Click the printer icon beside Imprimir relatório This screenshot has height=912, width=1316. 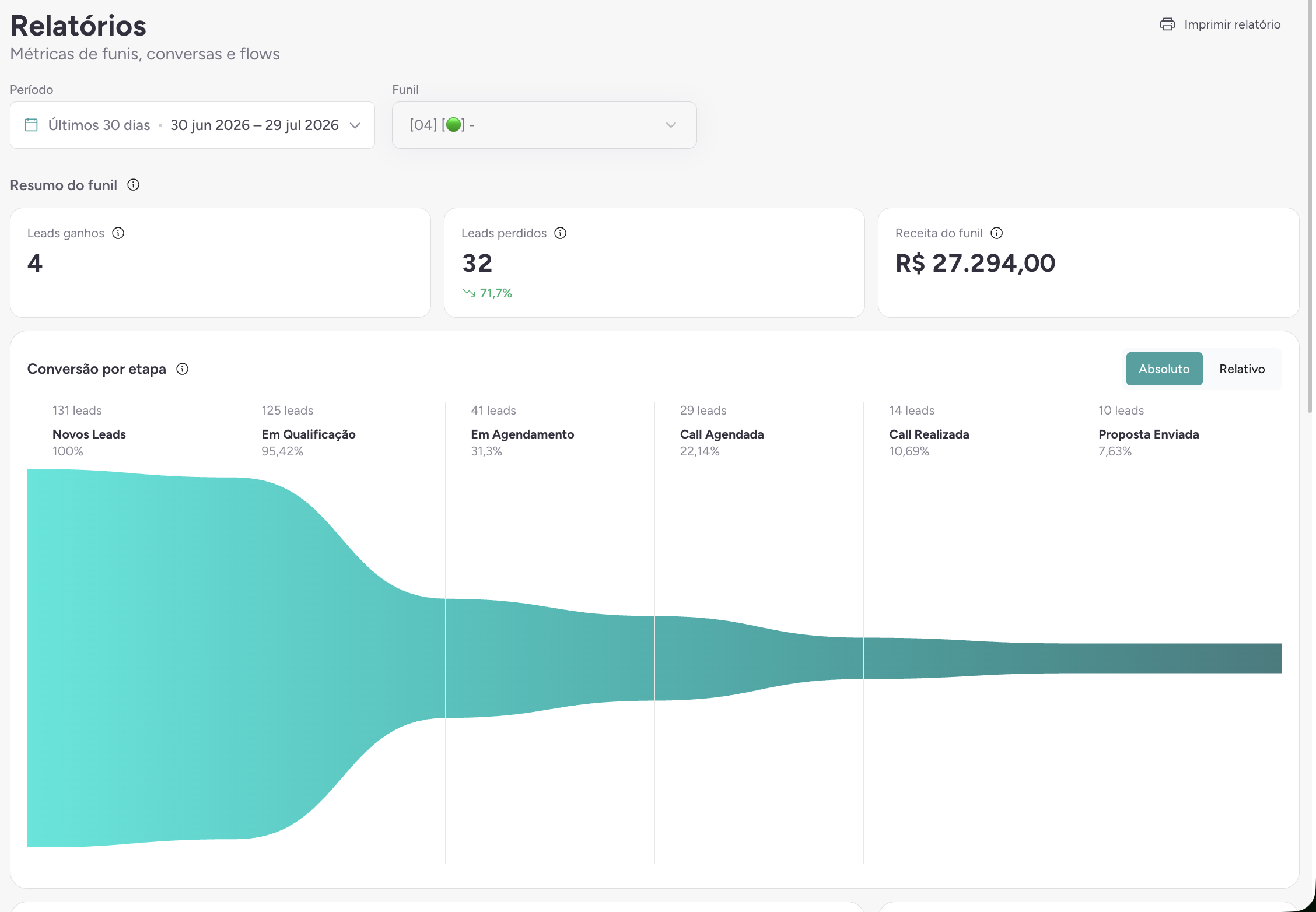[x=1167, y=24]
